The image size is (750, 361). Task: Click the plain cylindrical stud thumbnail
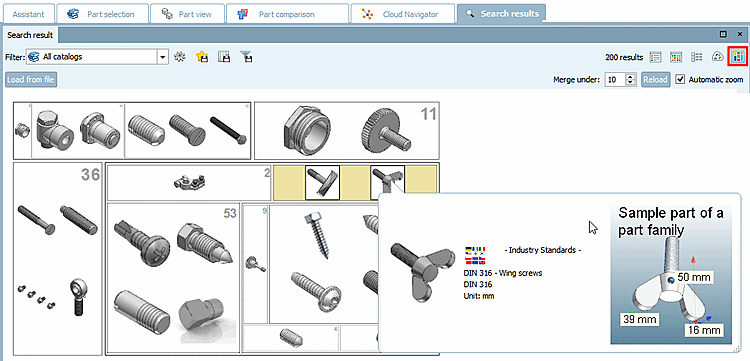click(x=142, y=312)
